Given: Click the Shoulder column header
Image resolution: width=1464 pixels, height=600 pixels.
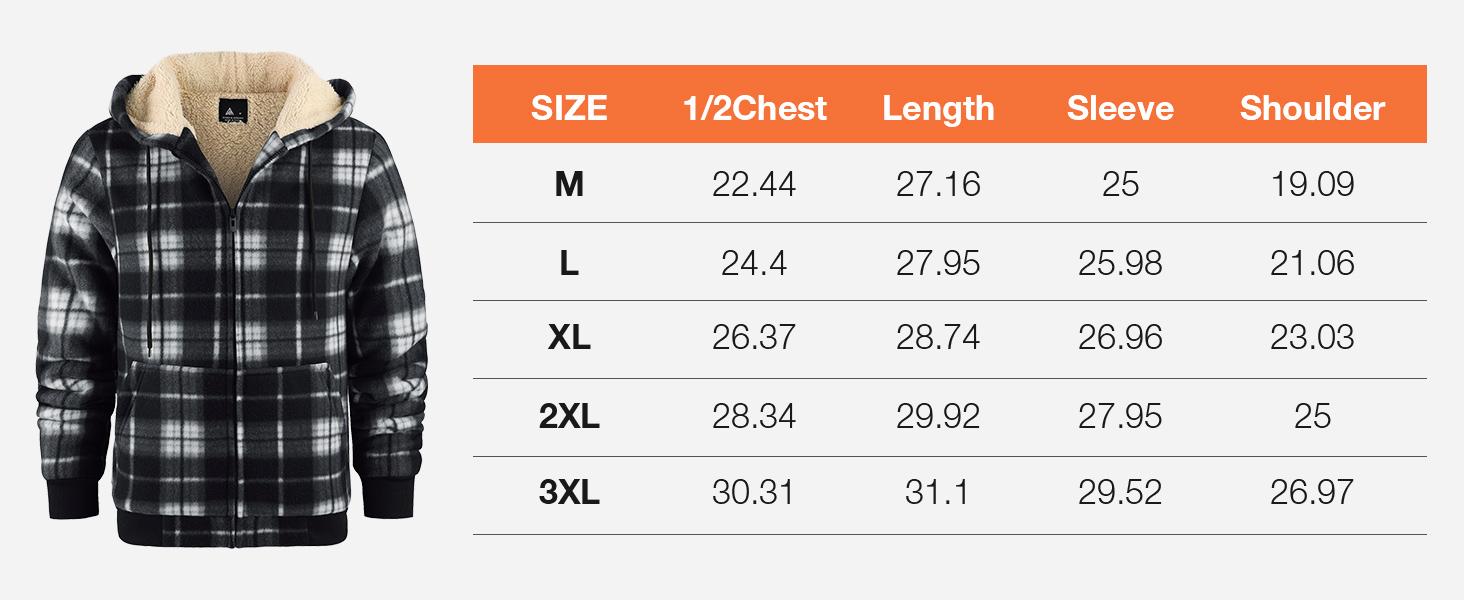Looking at the screenshot, I should click(1312, 108).
